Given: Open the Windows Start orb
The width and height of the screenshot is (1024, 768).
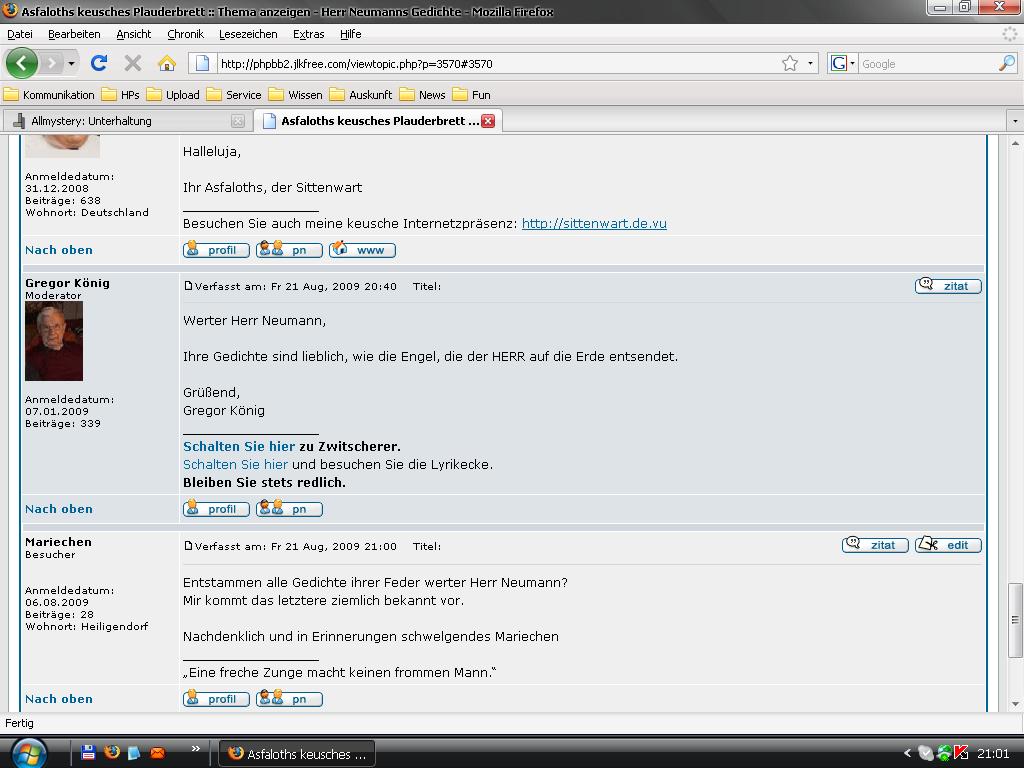Looking at the screenshot, I should coord(29,753).
